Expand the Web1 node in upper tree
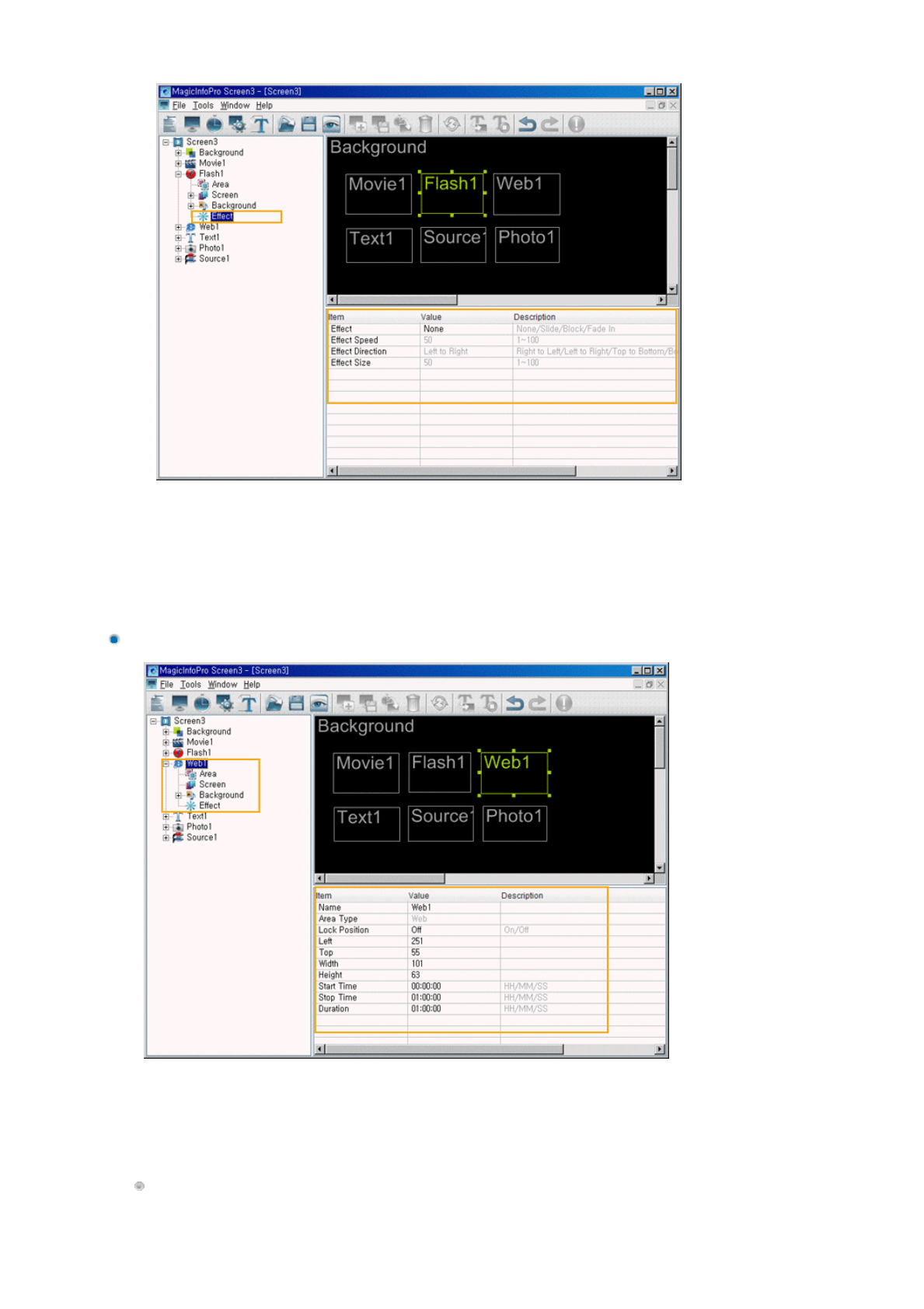The width and height of the screenshot is (924, 1309). click(x=178, y=227)
